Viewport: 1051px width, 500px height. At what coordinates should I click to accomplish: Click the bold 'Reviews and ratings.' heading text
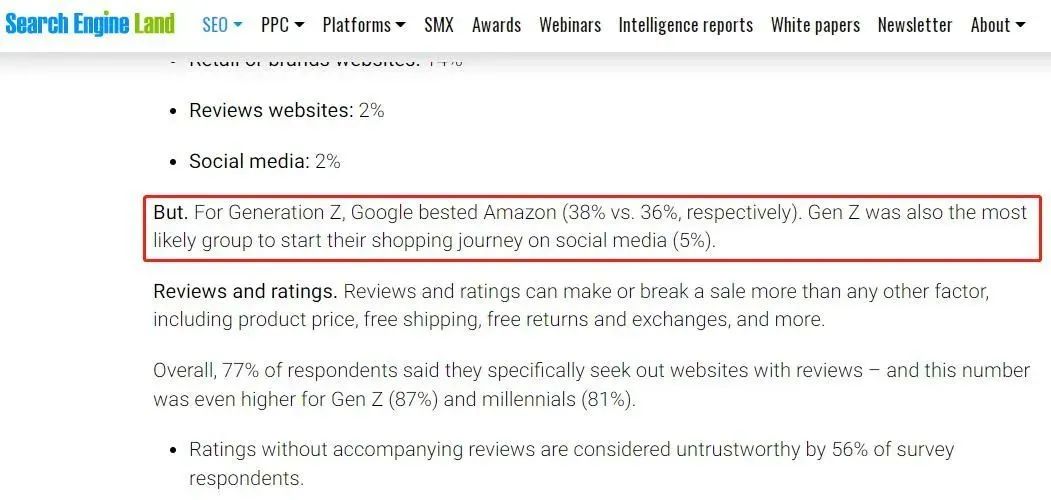tap(245, 292)
